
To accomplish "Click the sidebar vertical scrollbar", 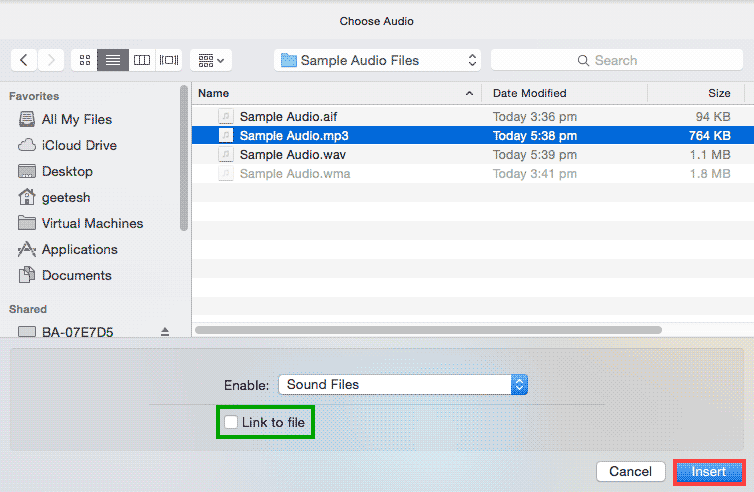I will (184, 159).
